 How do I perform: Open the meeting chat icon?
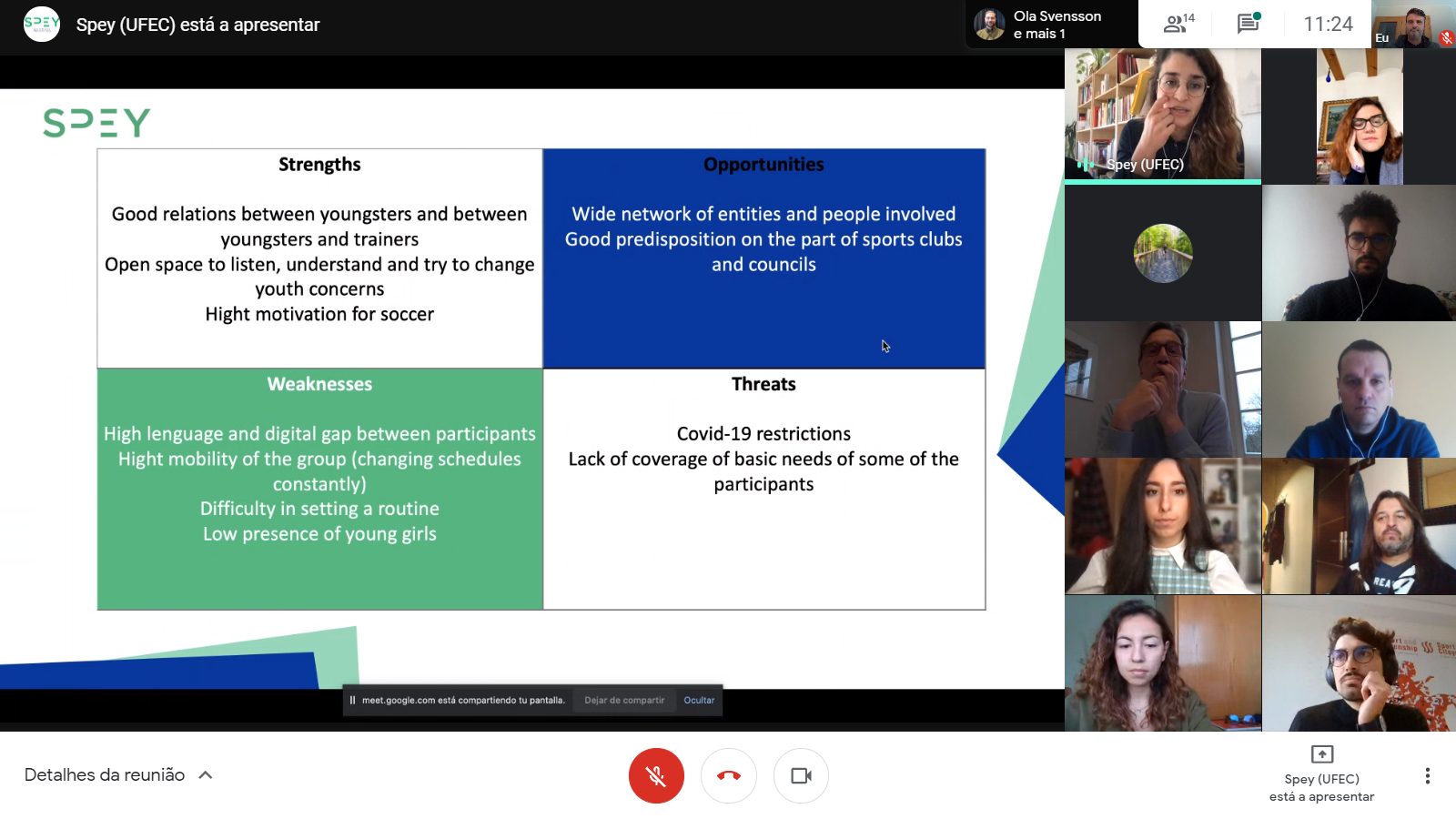(1248, 24)
